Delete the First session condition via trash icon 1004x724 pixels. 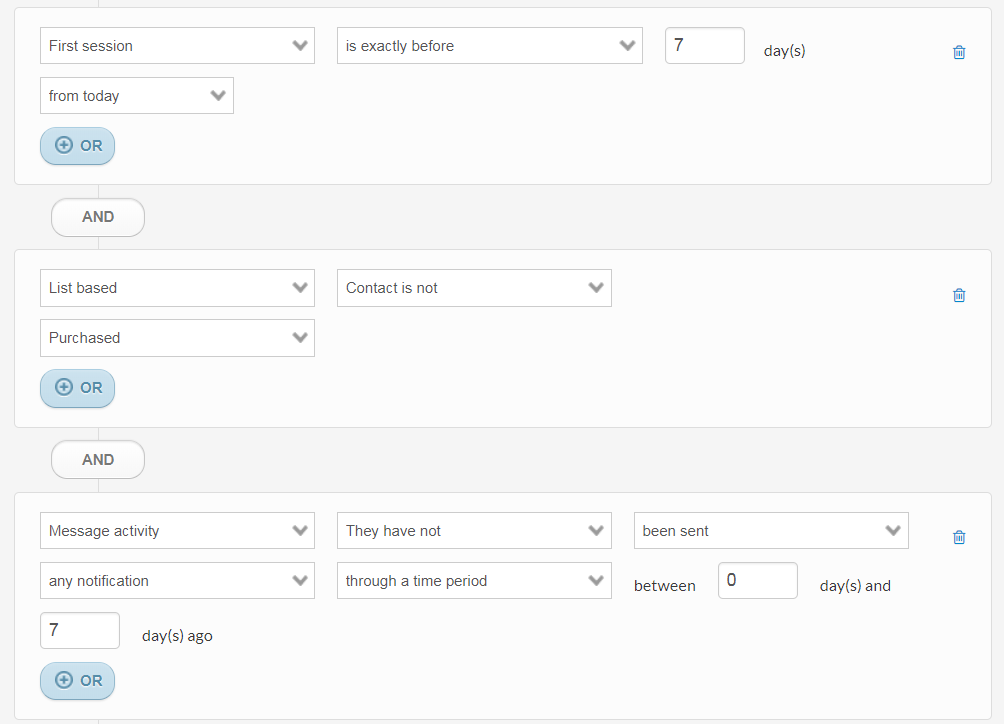click(x=959, y=52)
